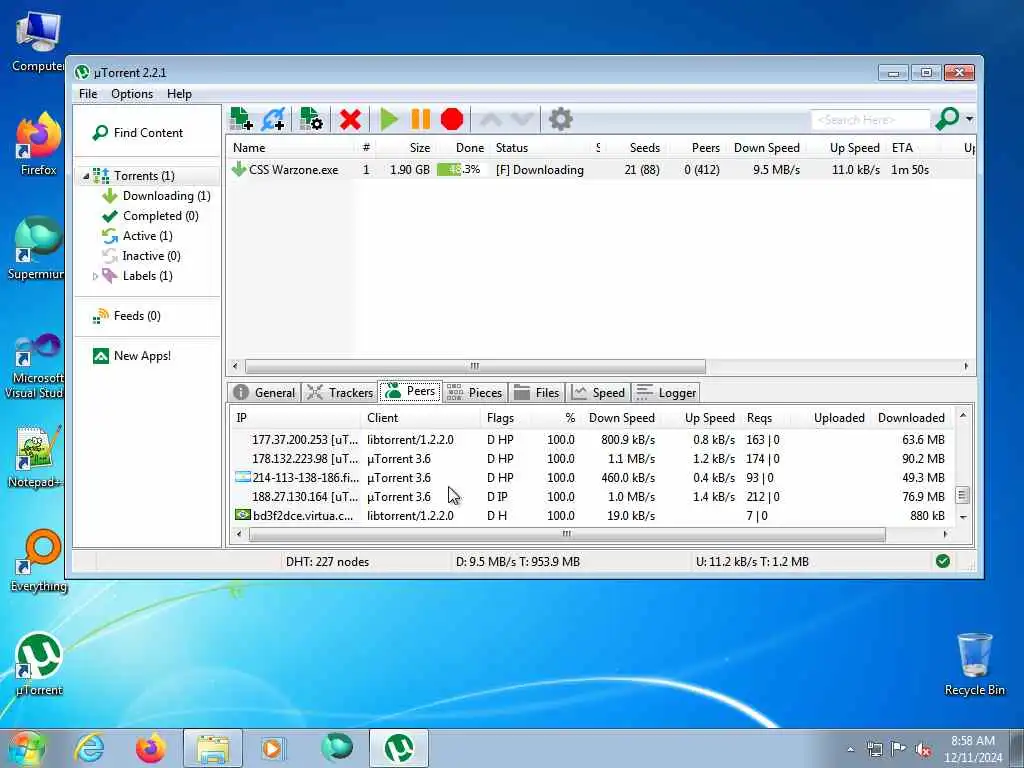Screen dimensions: 1024x768
Task: Expand the Labels tree node
Action: 95,276
